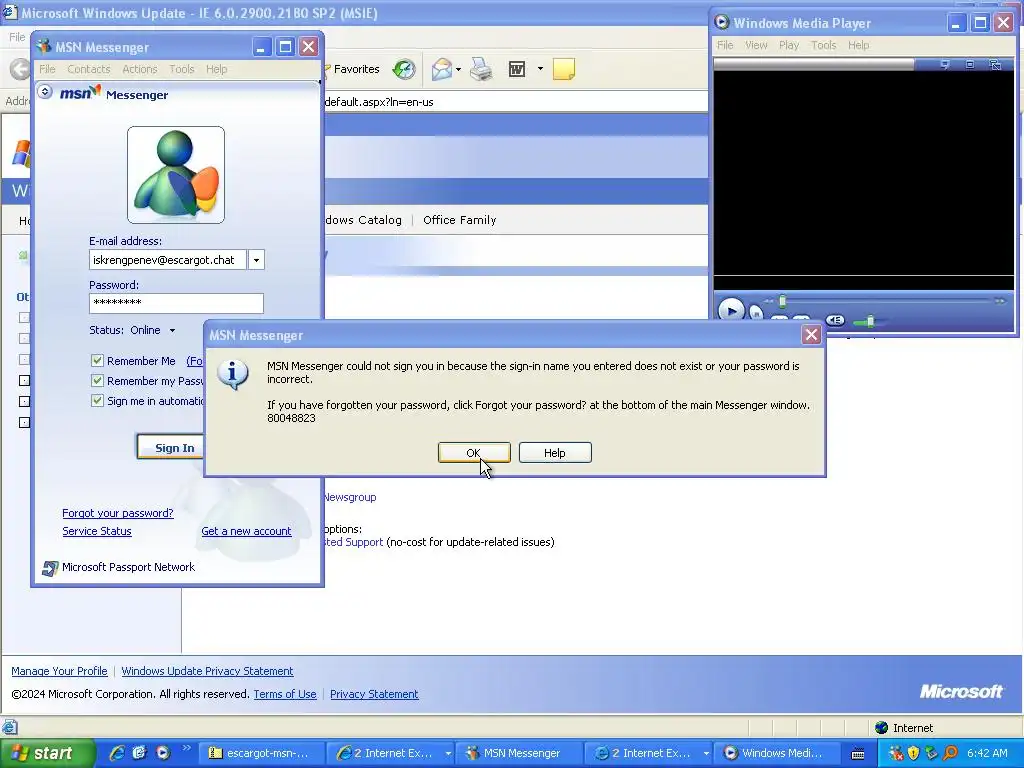Click the yellow note icon in IE toolbar
This screenshot has width=1024, height=768.
(564, 69)
